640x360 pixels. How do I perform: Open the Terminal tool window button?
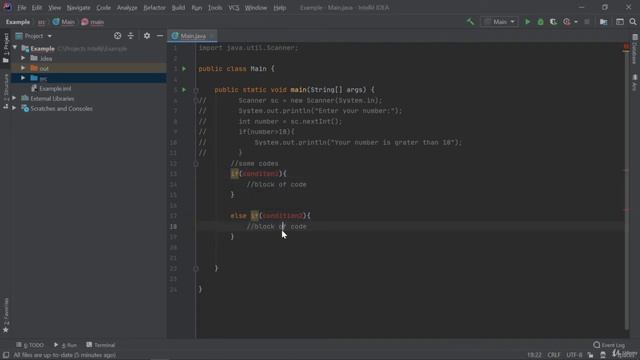pyautogui.click(x=100, y=345)
